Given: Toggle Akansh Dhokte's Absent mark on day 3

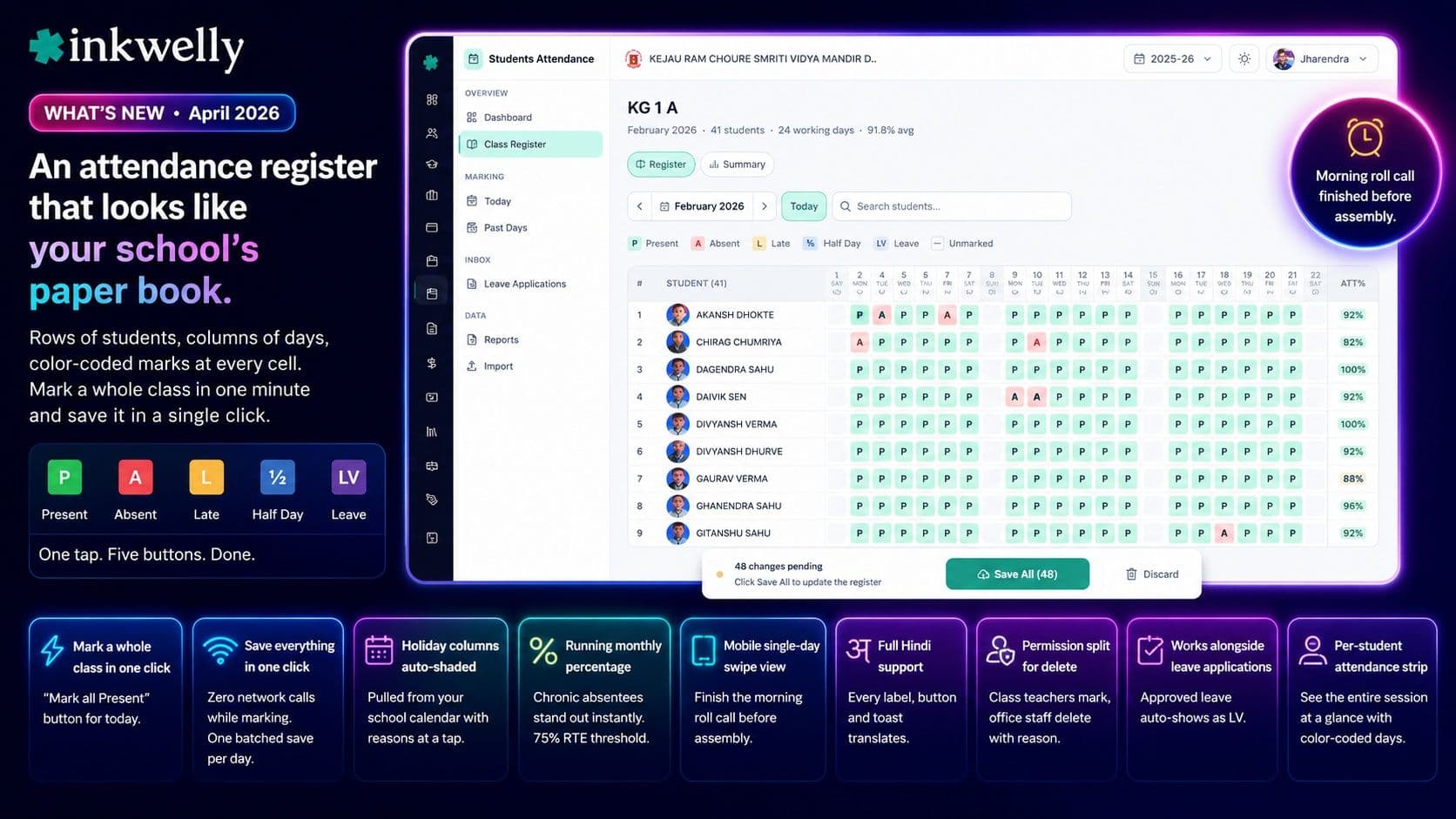Looking at the screenshot, I should click(881, 315).
